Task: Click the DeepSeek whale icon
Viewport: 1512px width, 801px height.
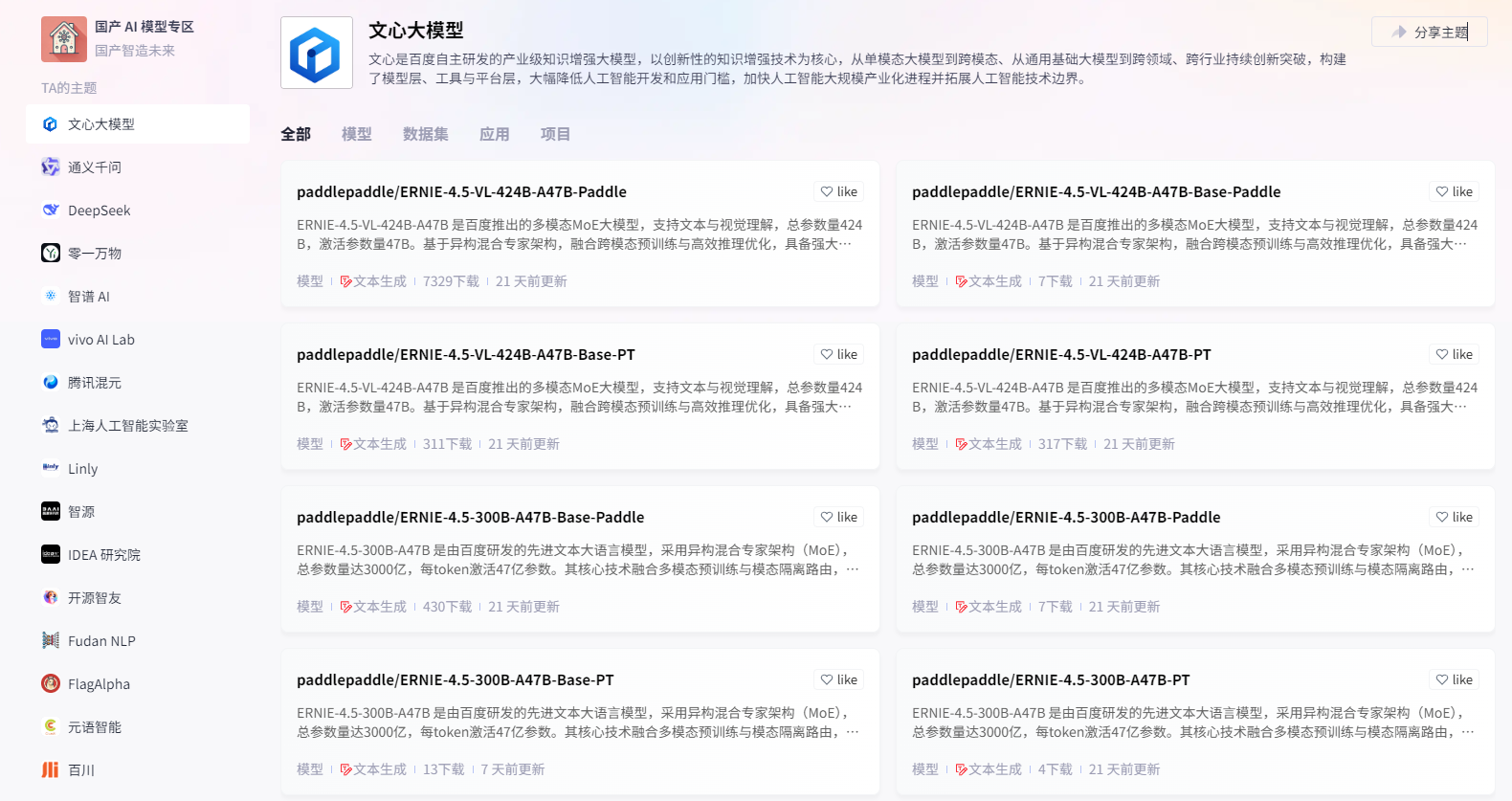Action: (51, 211)
